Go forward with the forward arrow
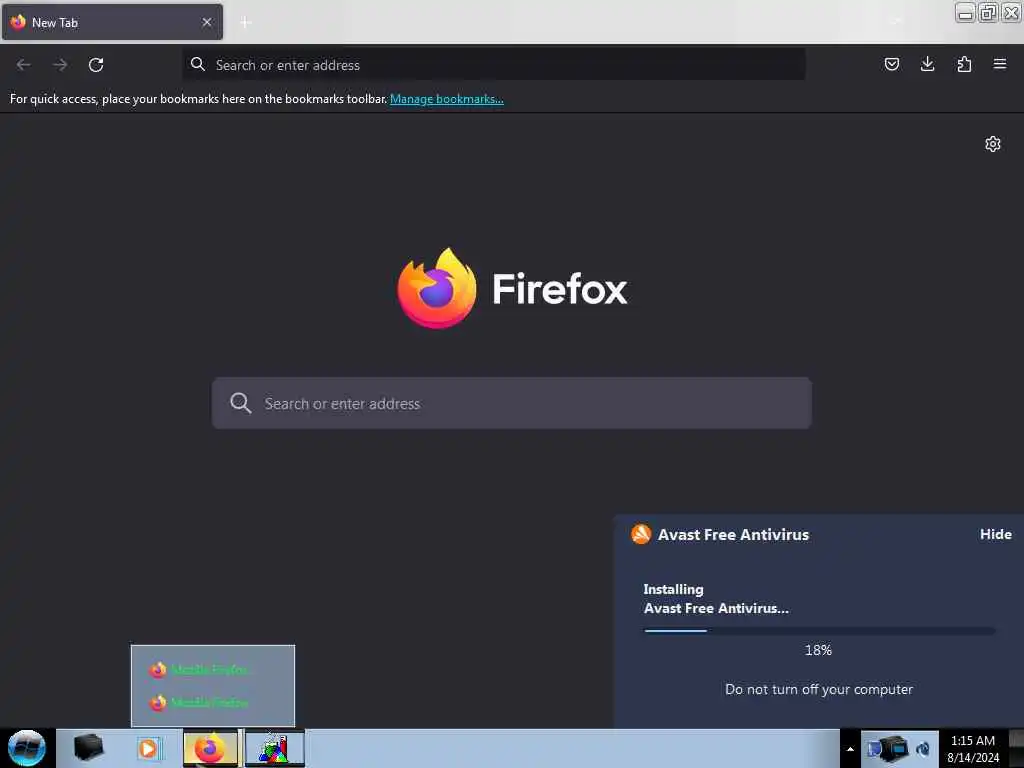This screenshot has height=768, width=1024. (60, 65)
